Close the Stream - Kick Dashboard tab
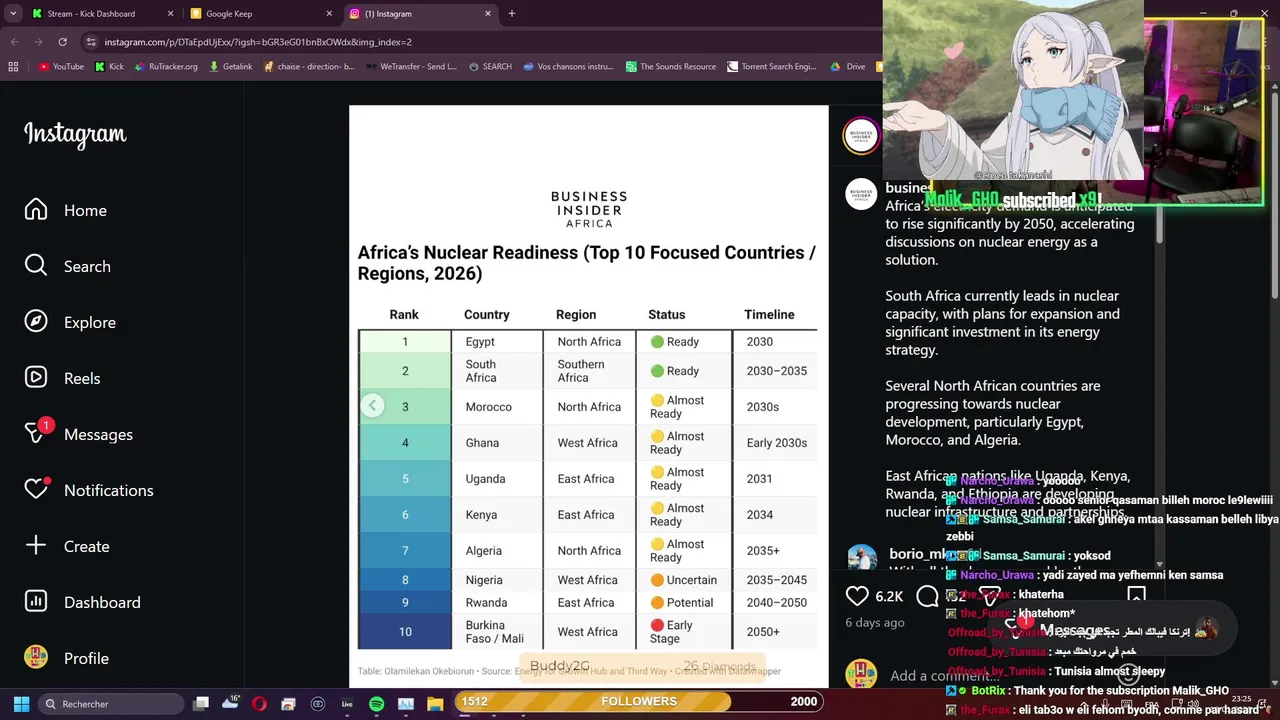 (x=170, y=14)
